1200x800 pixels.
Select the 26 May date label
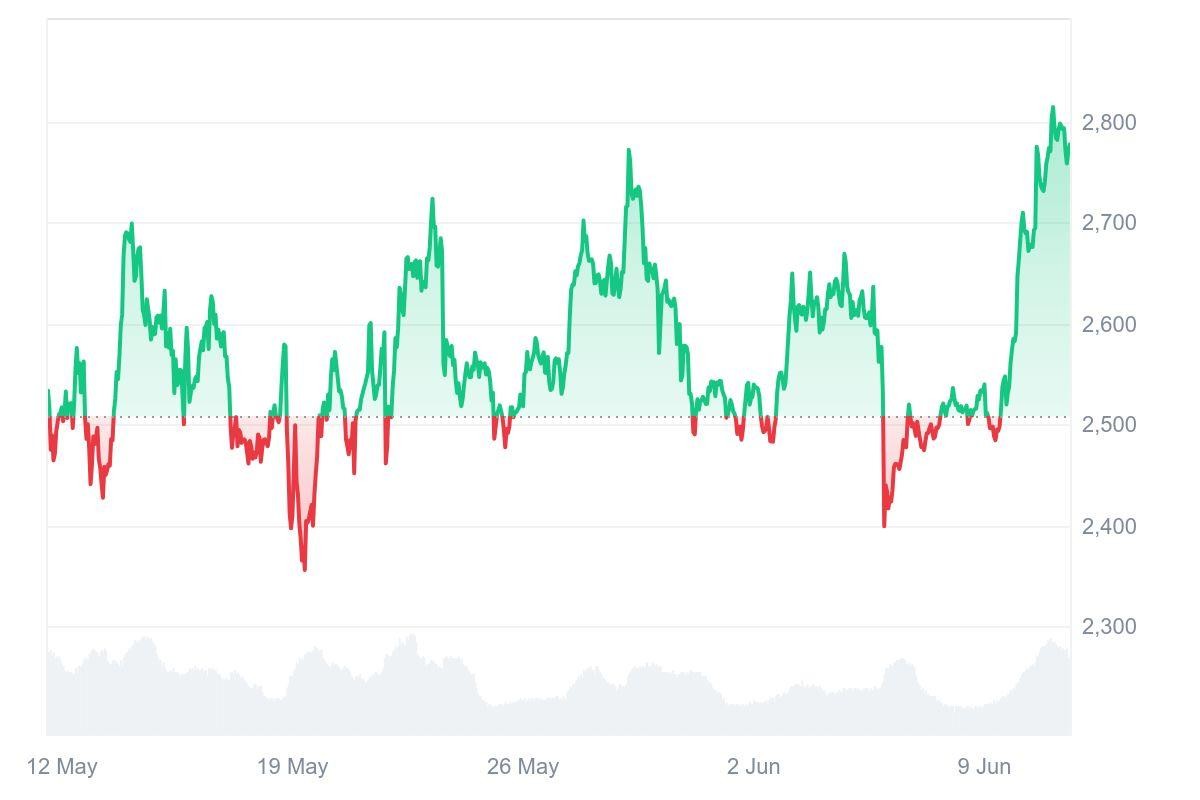point(522,767)
